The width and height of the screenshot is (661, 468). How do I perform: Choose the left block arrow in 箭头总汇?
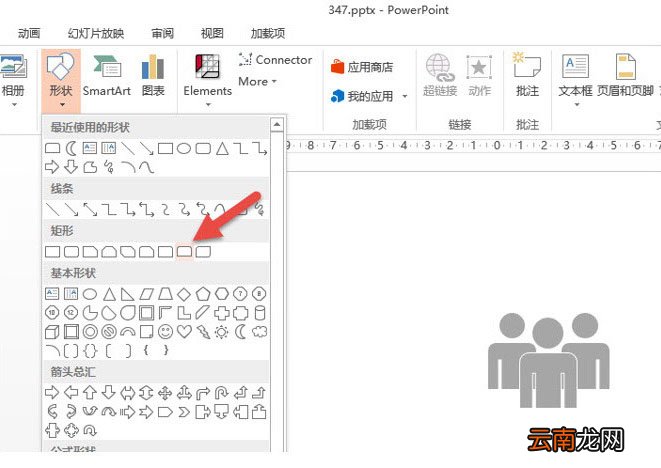pyautogui.click(x=71, y=393)
